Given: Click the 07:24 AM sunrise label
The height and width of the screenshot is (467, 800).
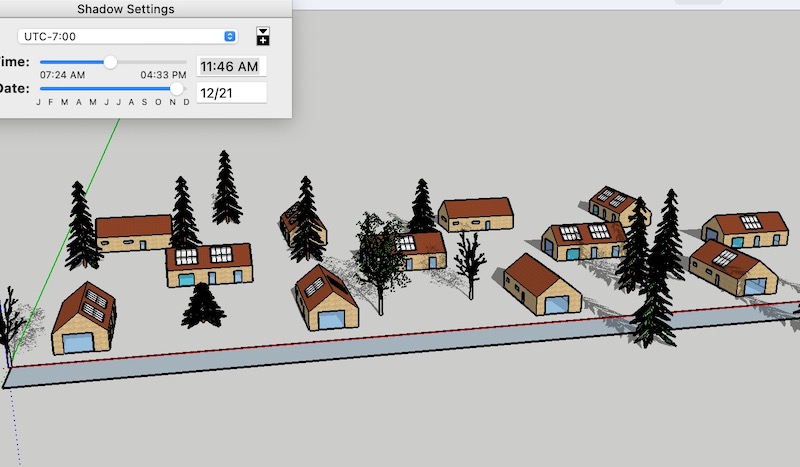Looking at the screenshot, I should point(62,75).
